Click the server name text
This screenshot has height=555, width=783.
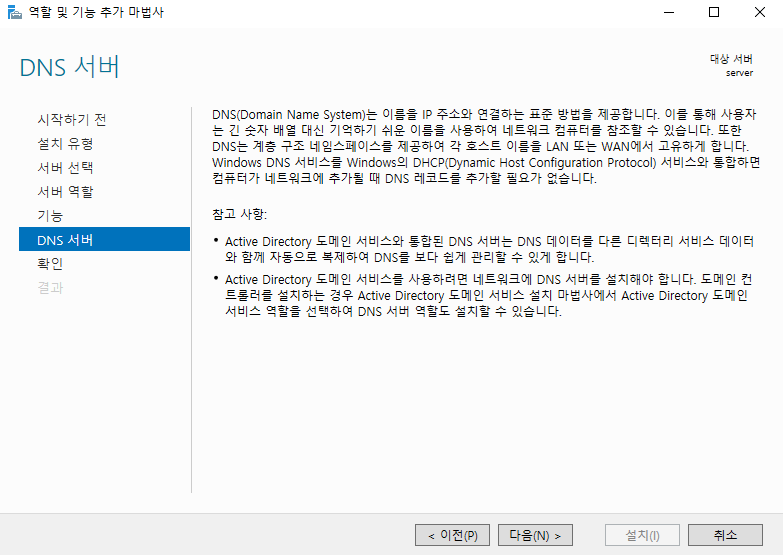739,73
